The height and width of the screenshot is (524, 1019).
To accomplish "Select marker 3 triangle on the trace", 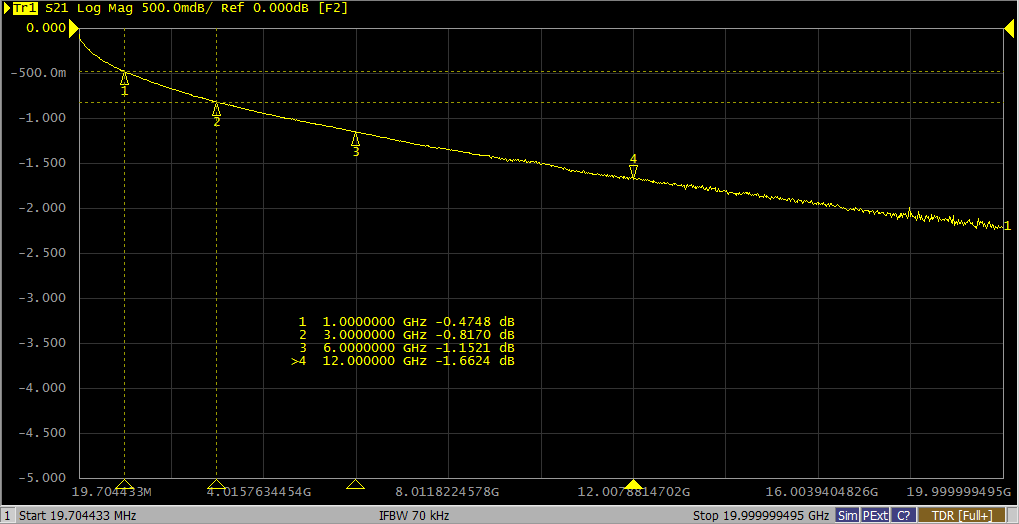I will click(x=355, y=139).
